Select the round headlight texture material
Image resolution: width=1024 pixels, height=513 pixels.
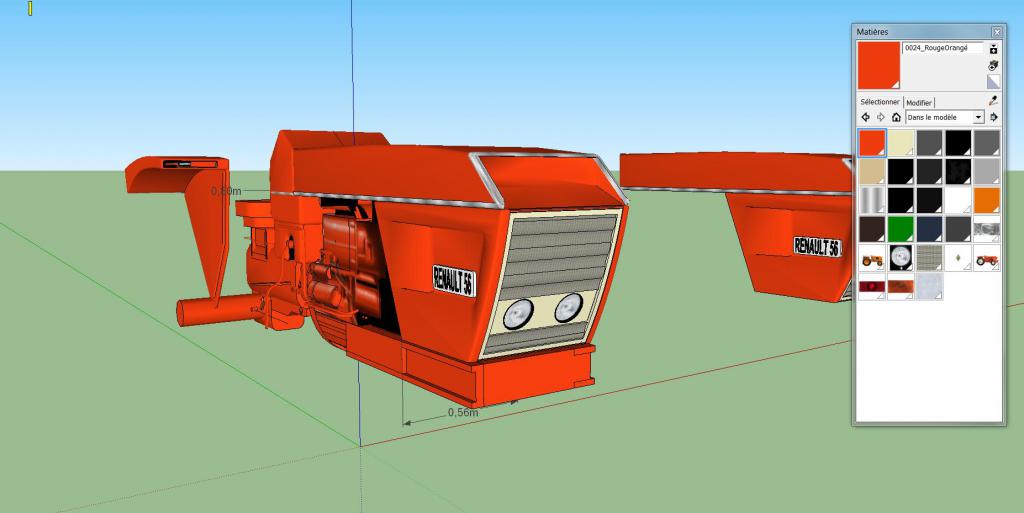[901, 258]
